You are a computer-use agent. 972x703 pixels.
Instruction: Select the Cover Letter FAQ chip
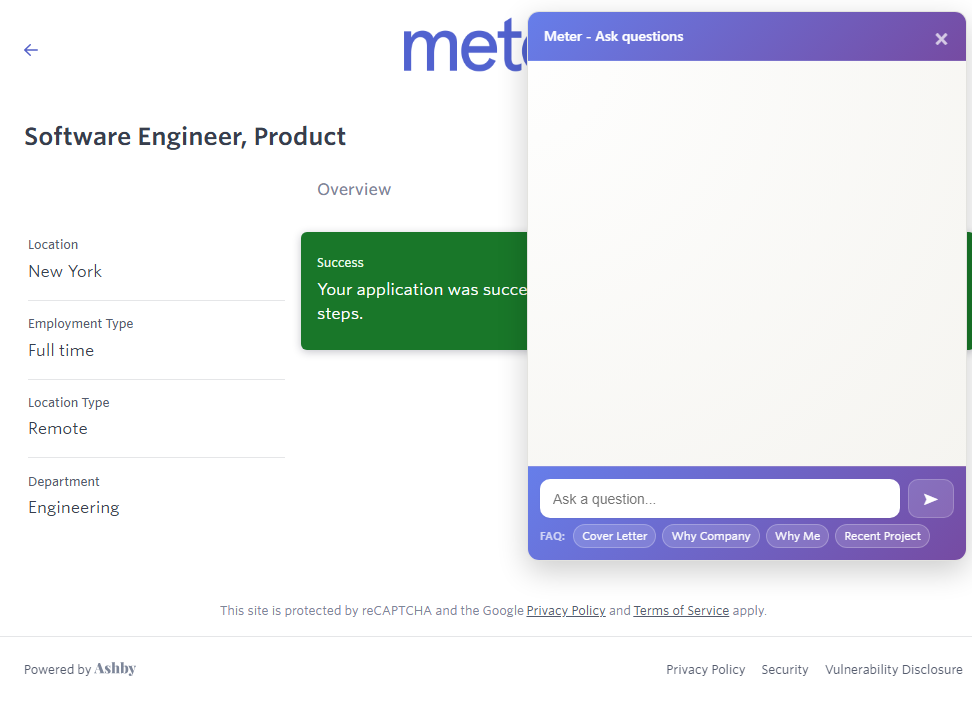pos(614,536)
